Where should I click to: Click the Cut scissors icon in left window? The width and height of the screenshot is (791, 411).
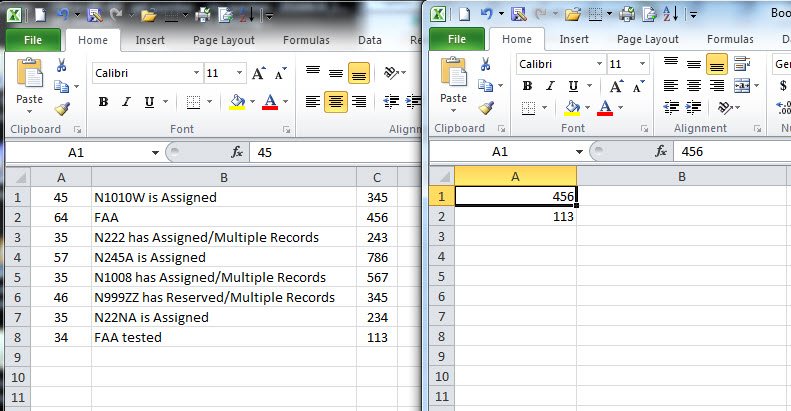coord(61,65)
